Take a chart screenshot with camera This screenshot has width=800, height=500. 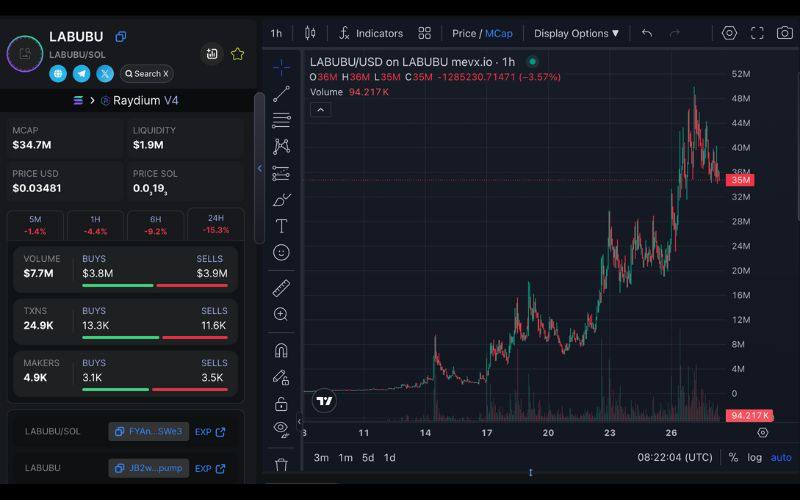click(x=784, y=34)
